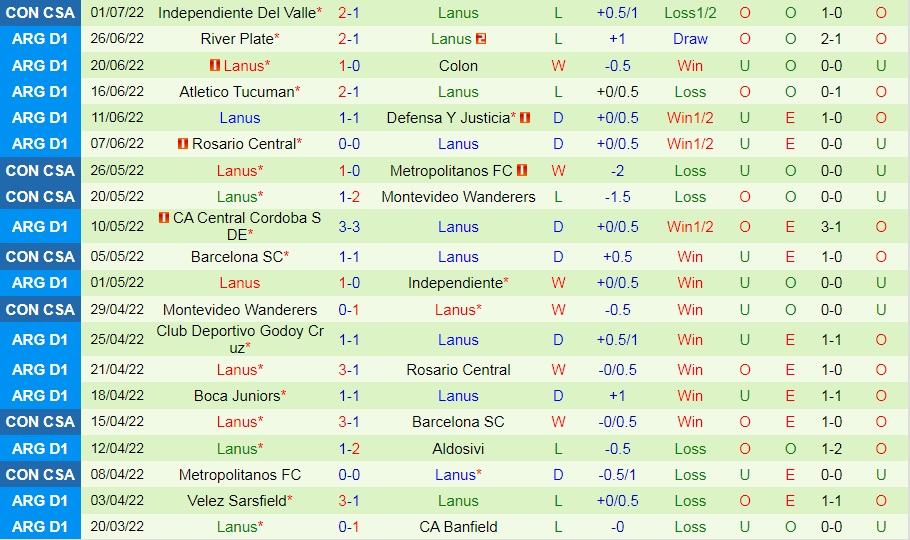The width and height of the screenshot is (910, 540).
Task: Click the Aldosivi team name
Action: point(458,448)
